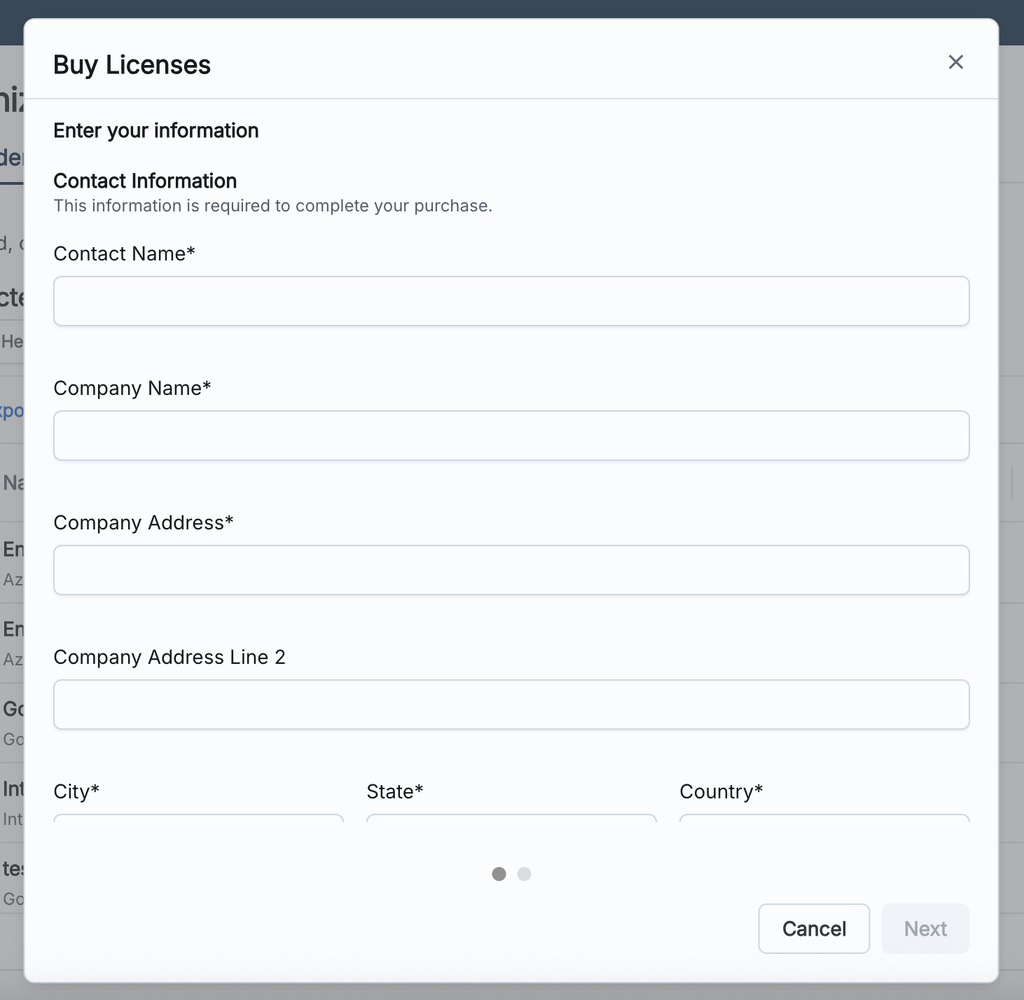The width and height of the screenshot is (1024, 1000).
Task: Click the Buy Licenses dialog title
Action: point(132,65)
